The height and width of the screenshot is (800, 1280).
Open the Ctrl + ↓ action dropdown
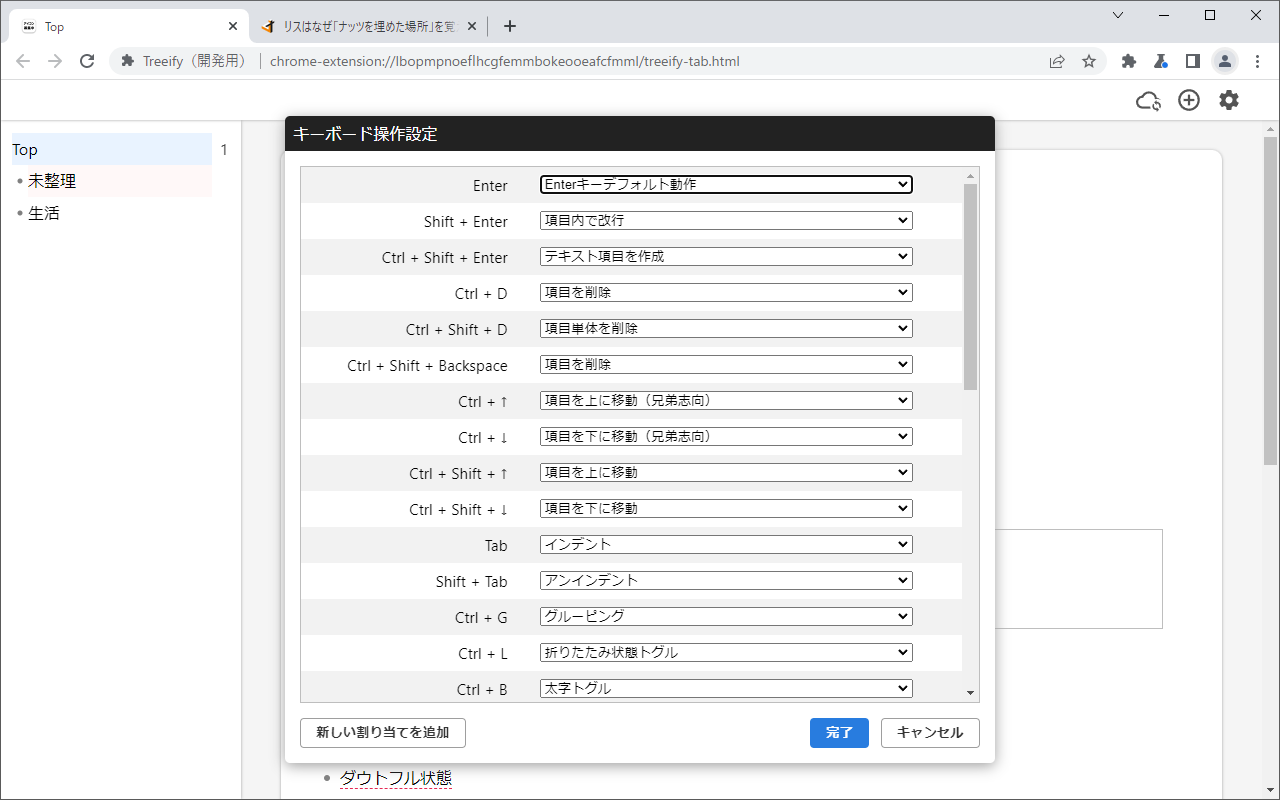(x=726, y=436)
